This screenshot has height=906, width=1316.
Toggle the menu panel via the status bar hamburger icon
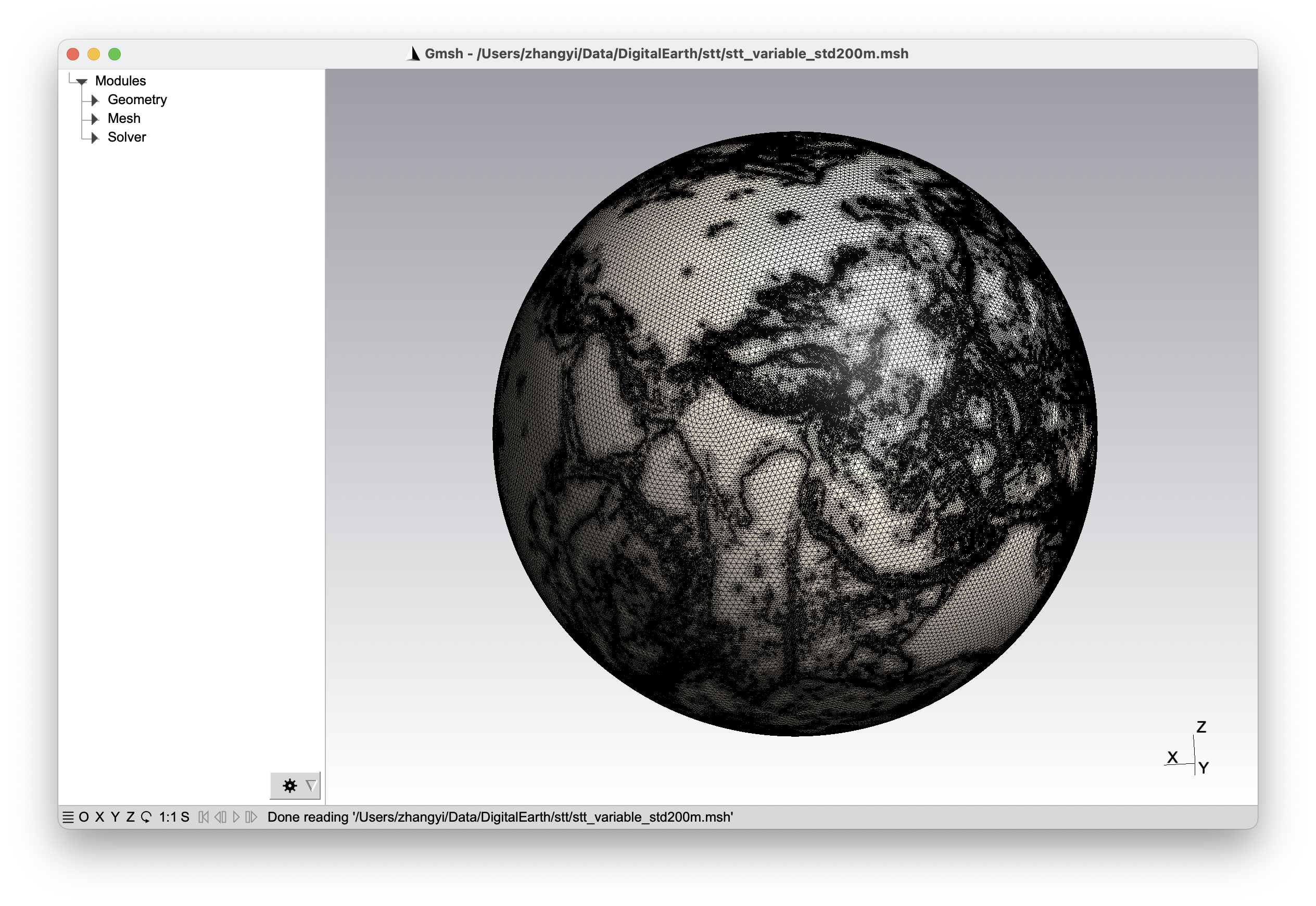pyautogui.click(x=68, y=817)
